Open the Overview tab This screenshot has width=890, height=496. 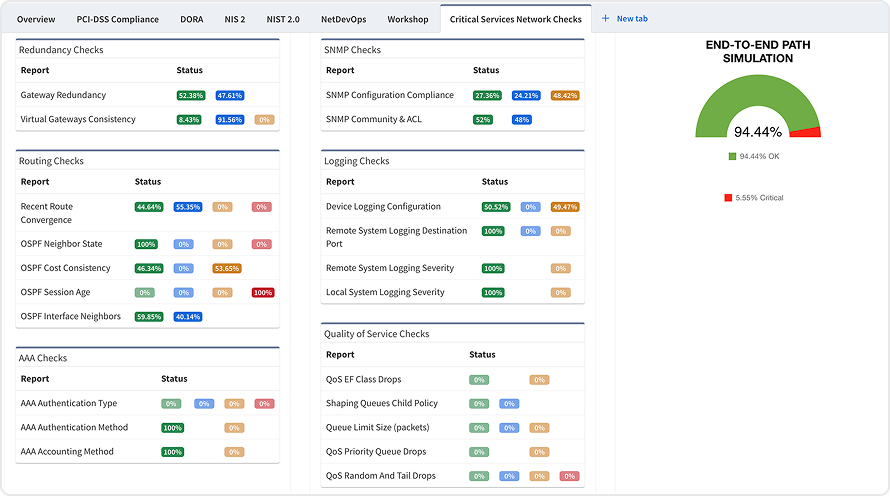(36, 19)
